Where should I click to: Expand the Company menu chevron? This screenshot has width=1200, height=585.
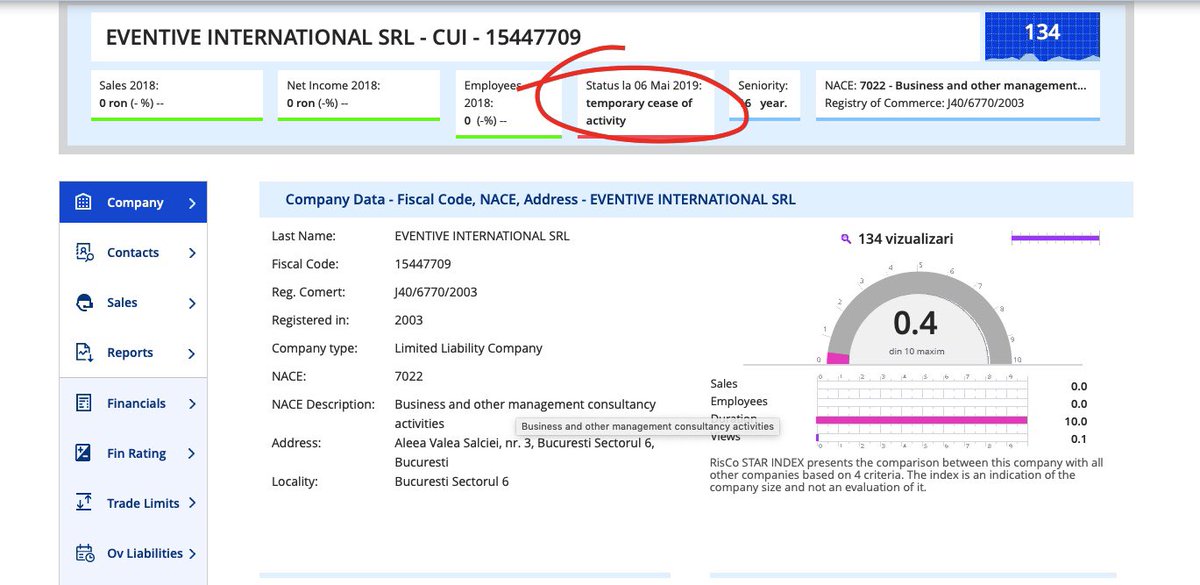192,203
